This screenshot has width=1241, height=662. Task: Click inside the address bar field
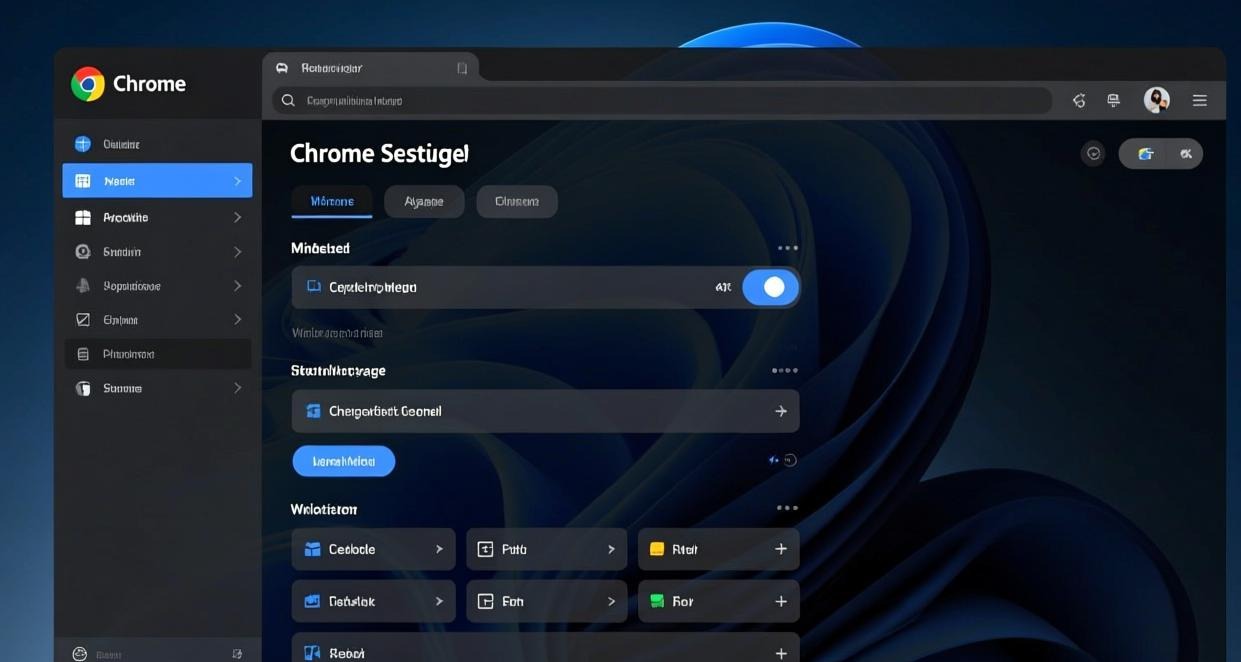point(662,100)
